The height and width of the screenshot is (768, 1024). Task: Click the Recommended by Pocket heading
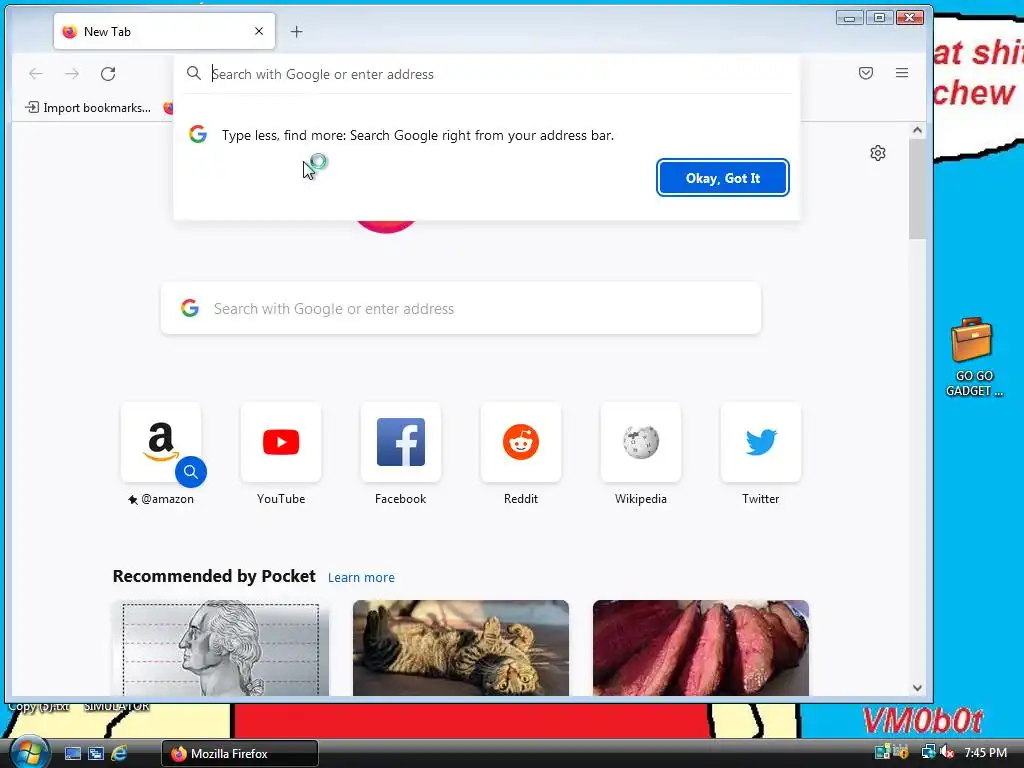pyautogui.click(x=214, y=576)
